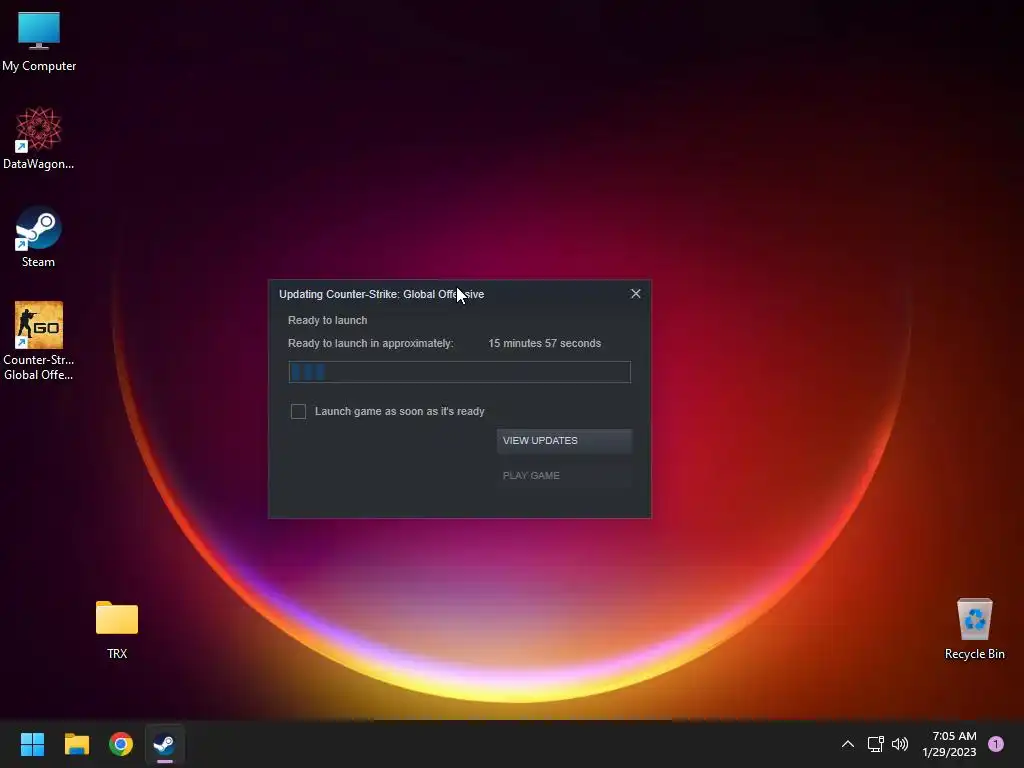Click the "Ready to launch" status text

tap(327, 320)
